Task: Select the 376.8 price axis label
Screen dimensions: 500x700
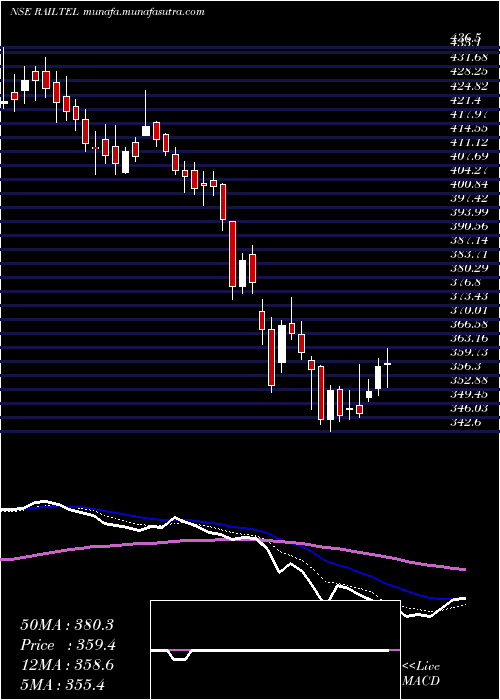Action: click(468, 282)
